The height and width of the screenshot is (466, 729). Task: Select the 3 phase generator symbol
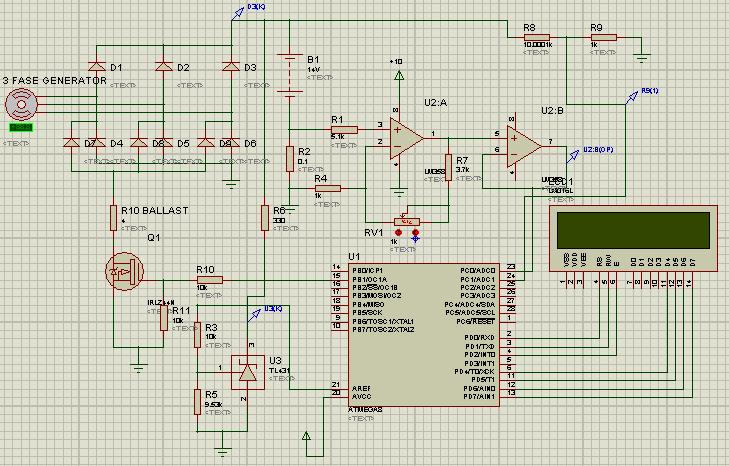pos(21,104)
